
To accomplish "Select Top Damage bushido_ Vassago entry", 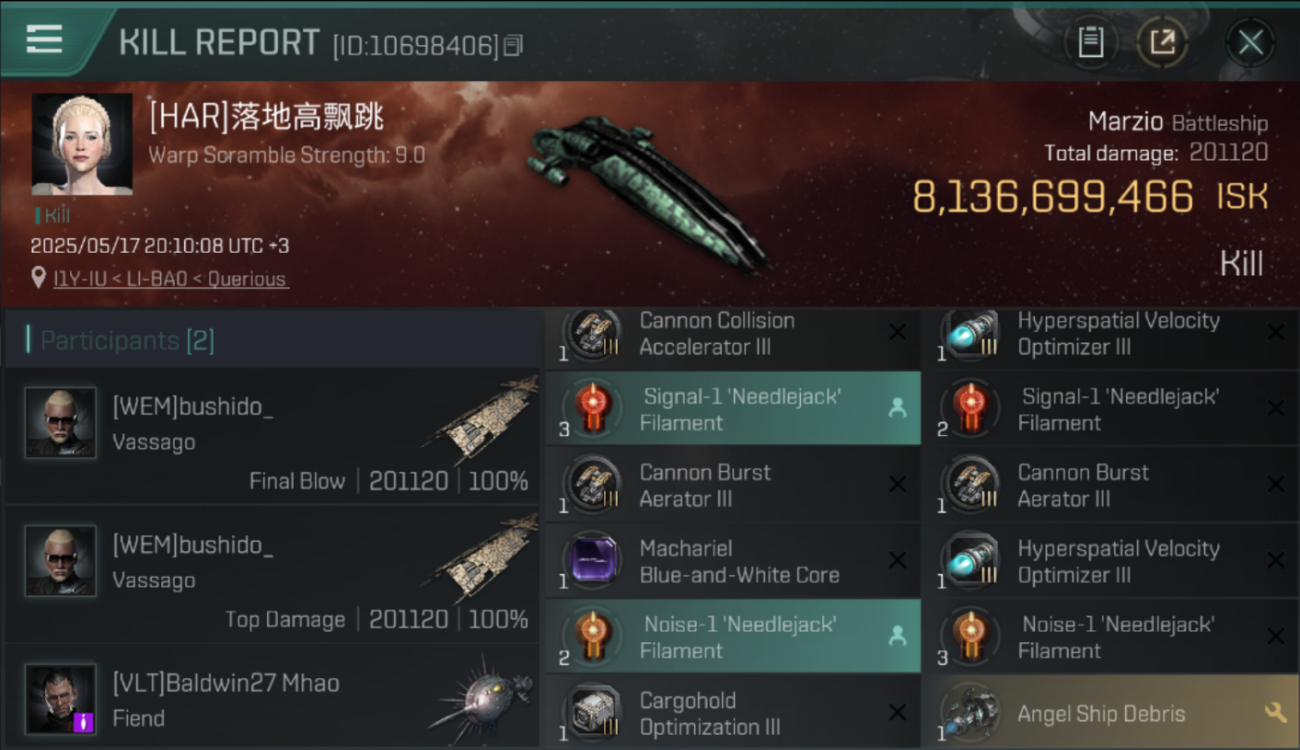I will pyautogui.click(x=272, y=575).
